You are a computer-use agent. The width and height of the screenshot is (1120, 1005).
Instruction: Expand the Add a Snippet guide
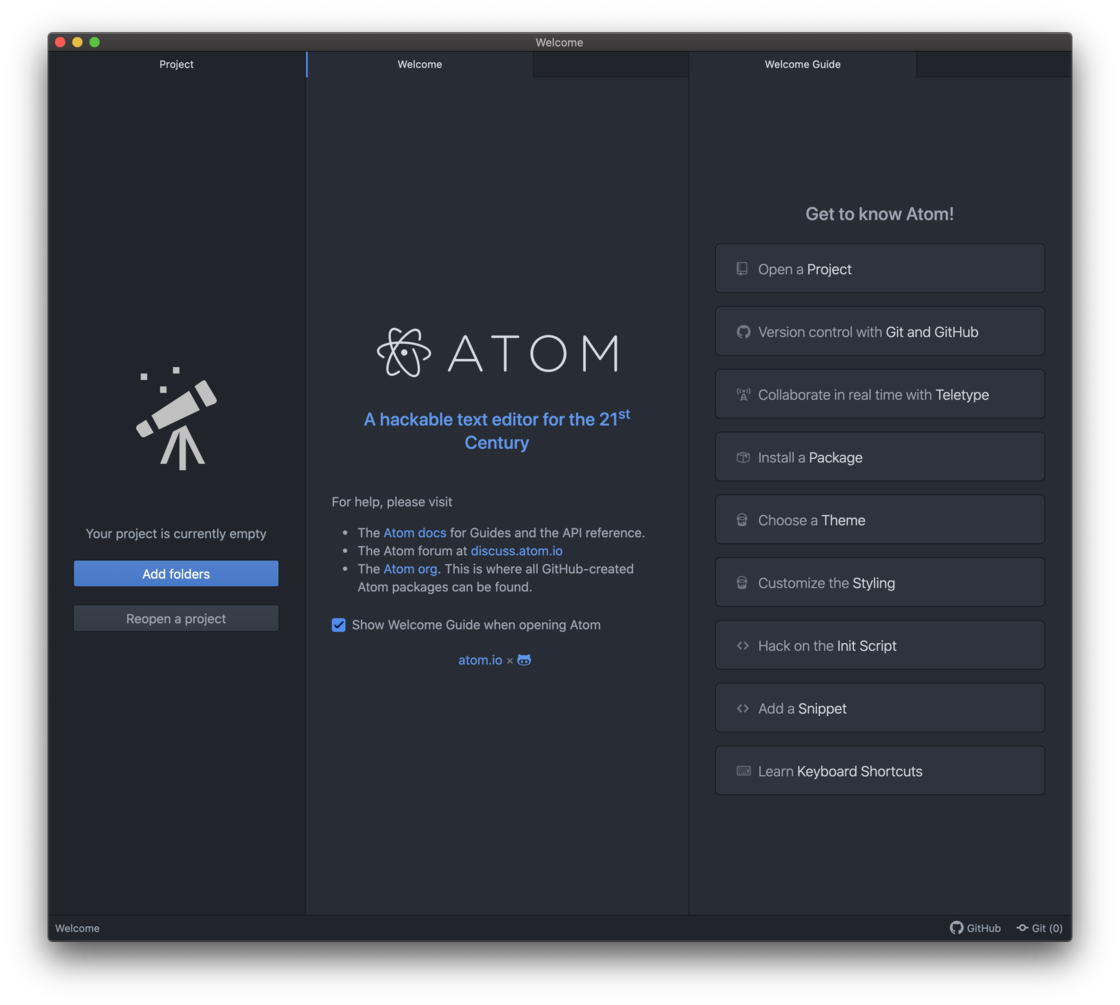click(879, 707)
